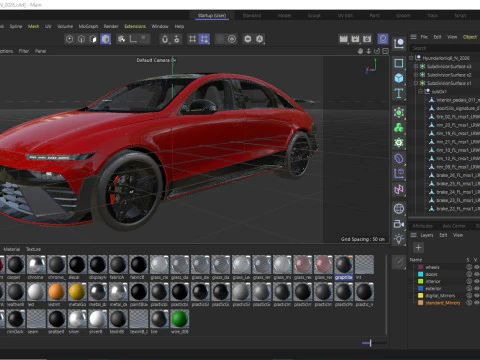480x360 pixels.
Task: Click the pink Deformer icon
Action: point(399,189)
